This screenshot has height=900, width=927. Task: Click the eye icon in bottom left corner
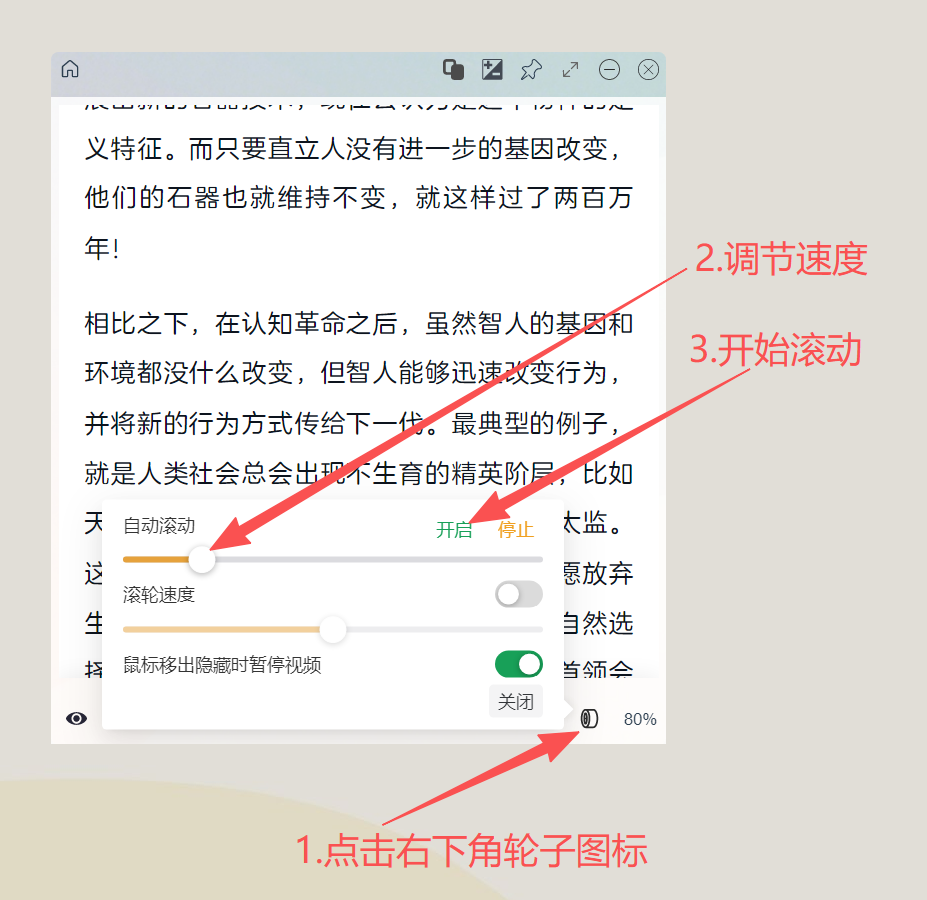[77, 718]
